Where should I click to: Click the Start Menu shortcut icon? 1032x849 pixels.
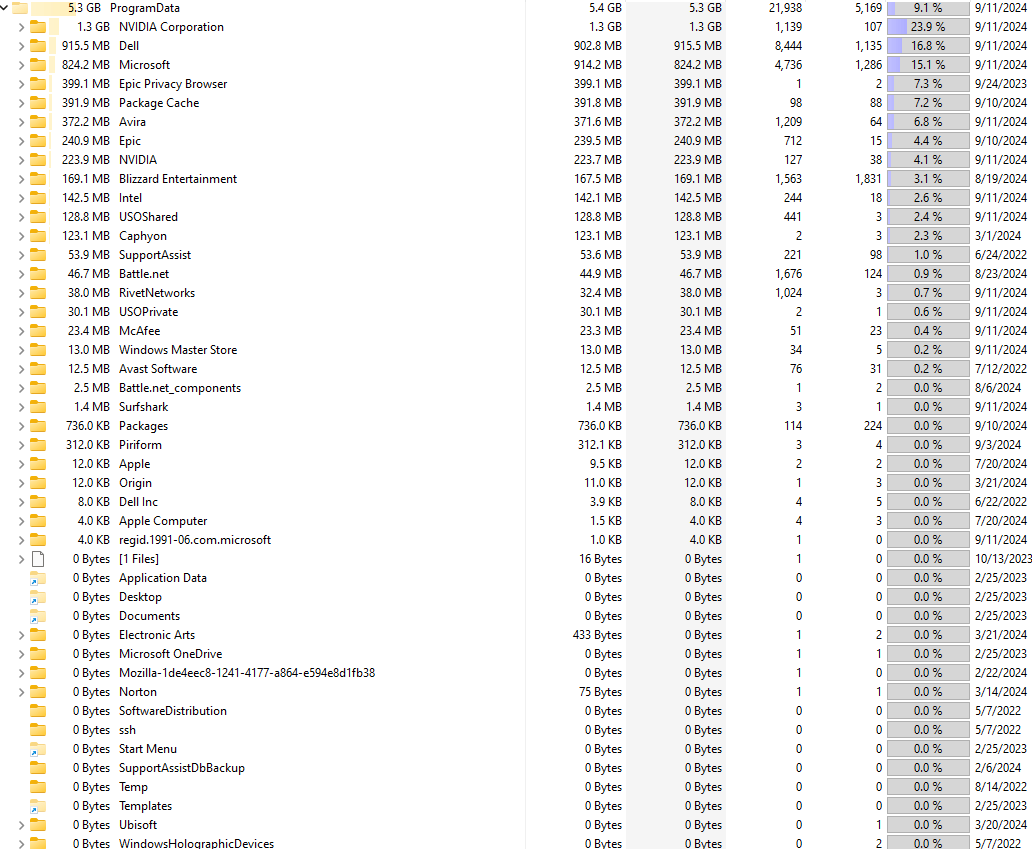tap(38, 750)
